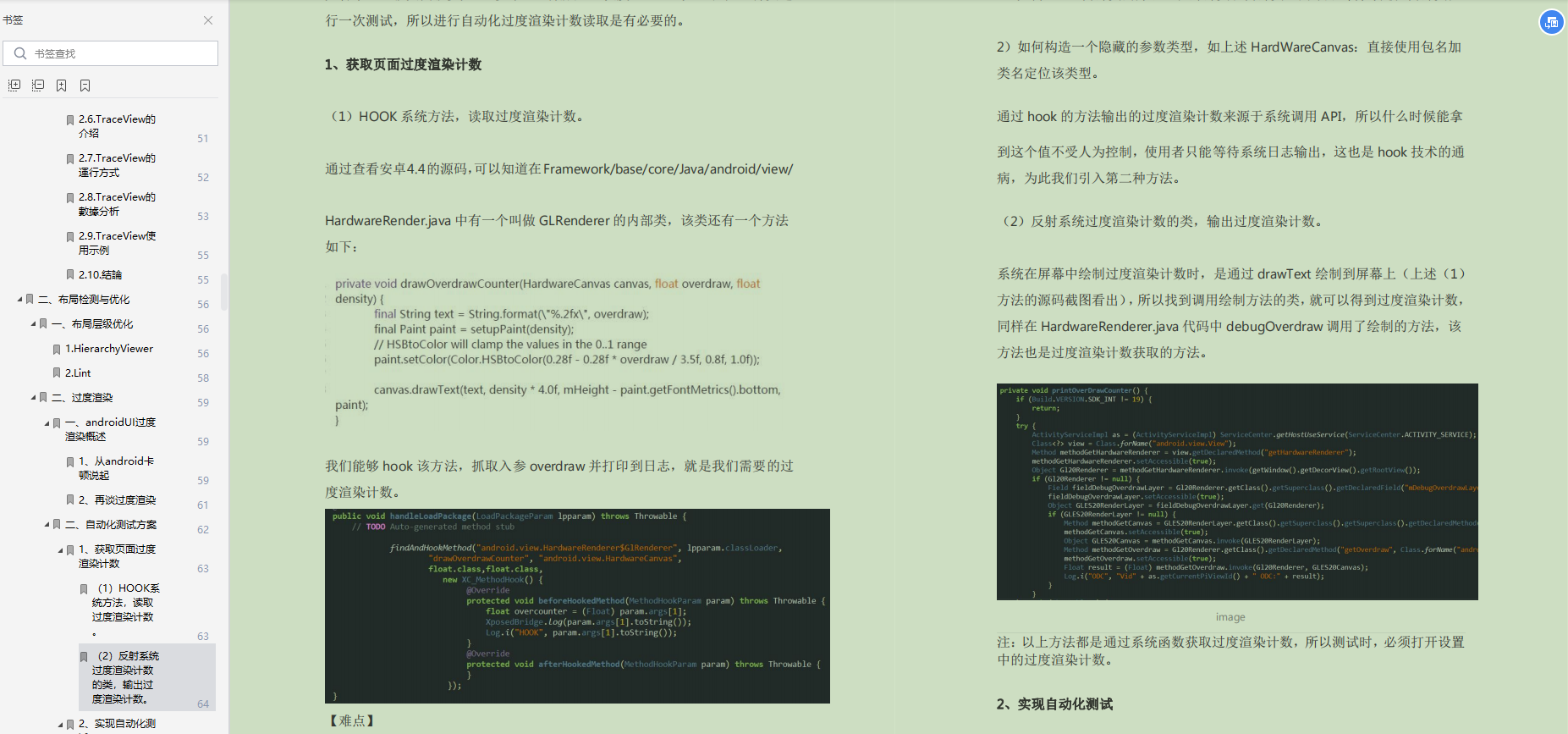Click the magnifier icon in bookmark search
1568x734 pixels.
tap(20, 53)
